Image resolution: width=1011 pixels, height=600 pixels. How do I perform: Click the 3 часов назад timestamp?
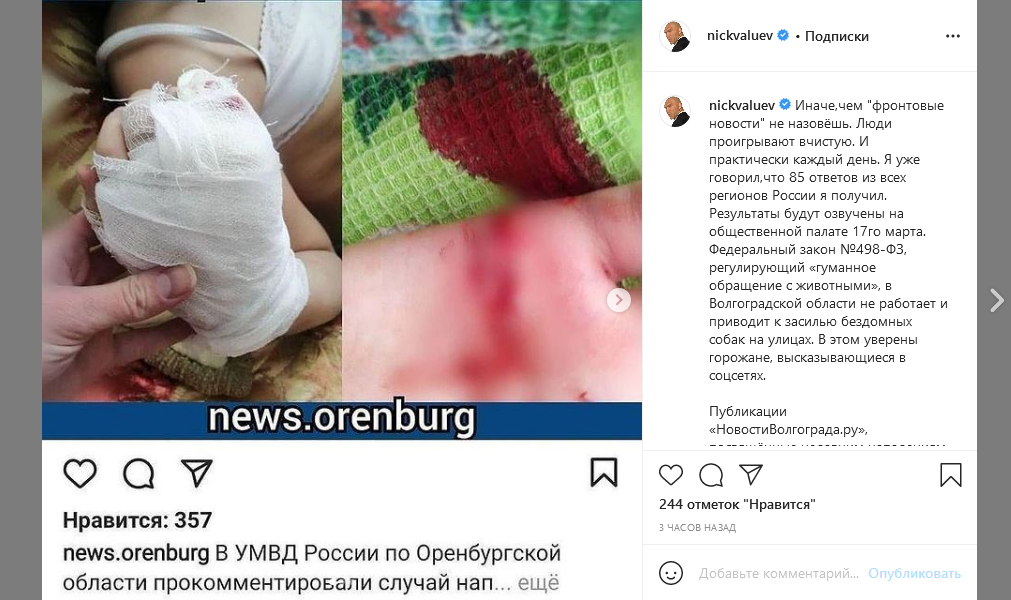point(697,527)
